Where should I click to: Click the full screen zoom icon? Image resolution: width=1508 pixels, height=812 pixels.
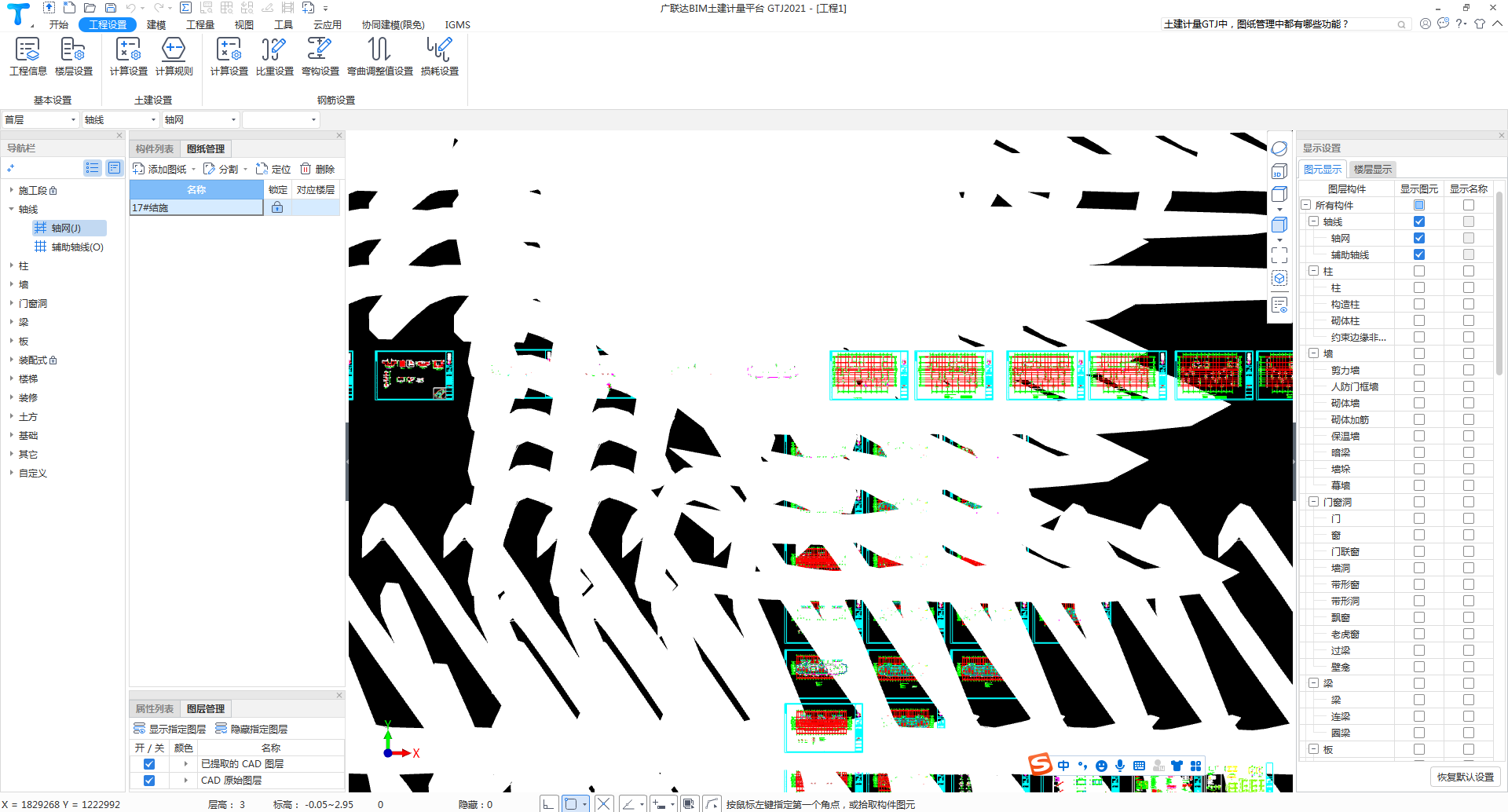click(x=1279, y=254)
